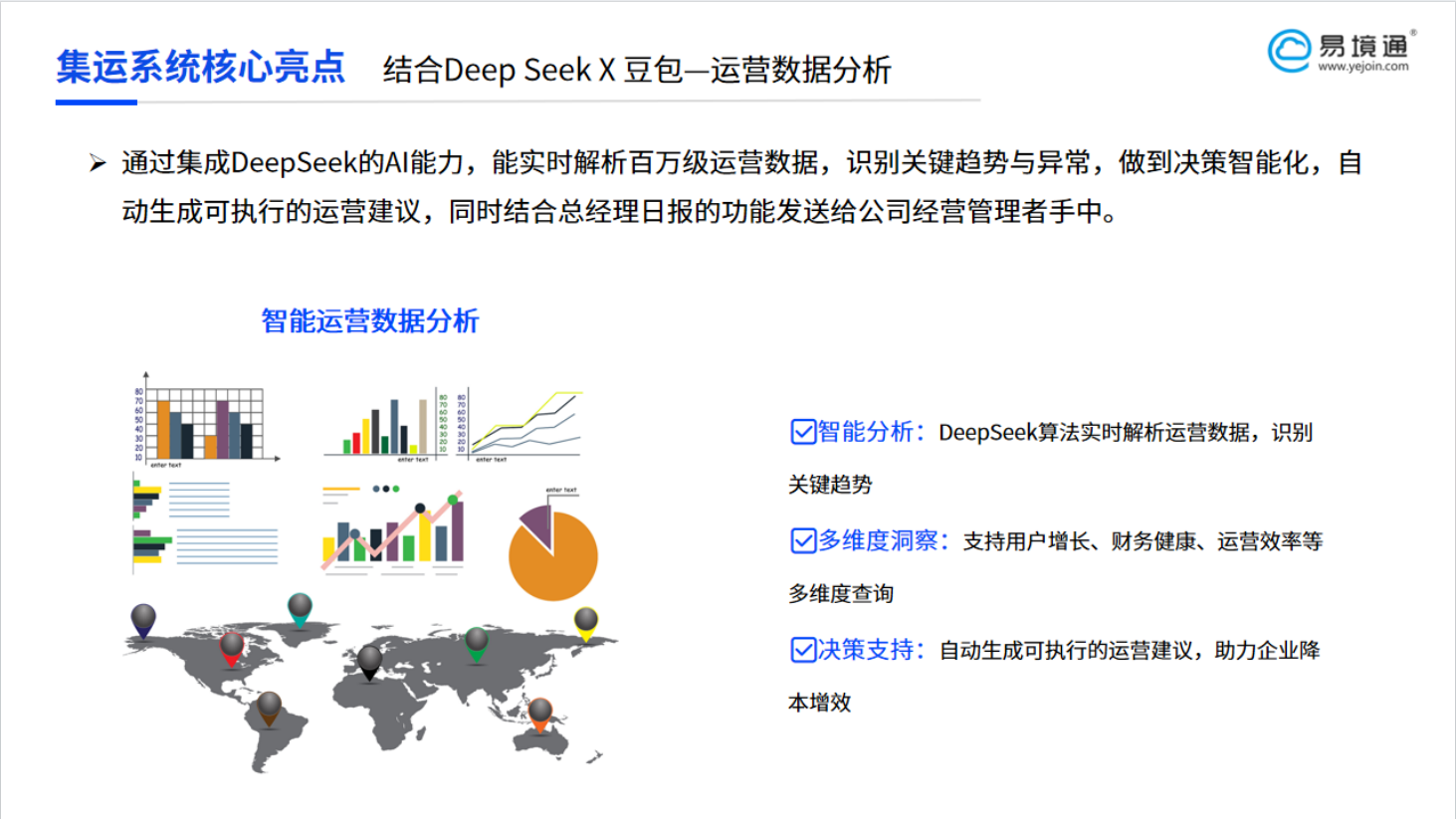This screenshot has height=819, width=1456.
Task: Open the www.yejoin.com link
Action: pos(1362,67)
